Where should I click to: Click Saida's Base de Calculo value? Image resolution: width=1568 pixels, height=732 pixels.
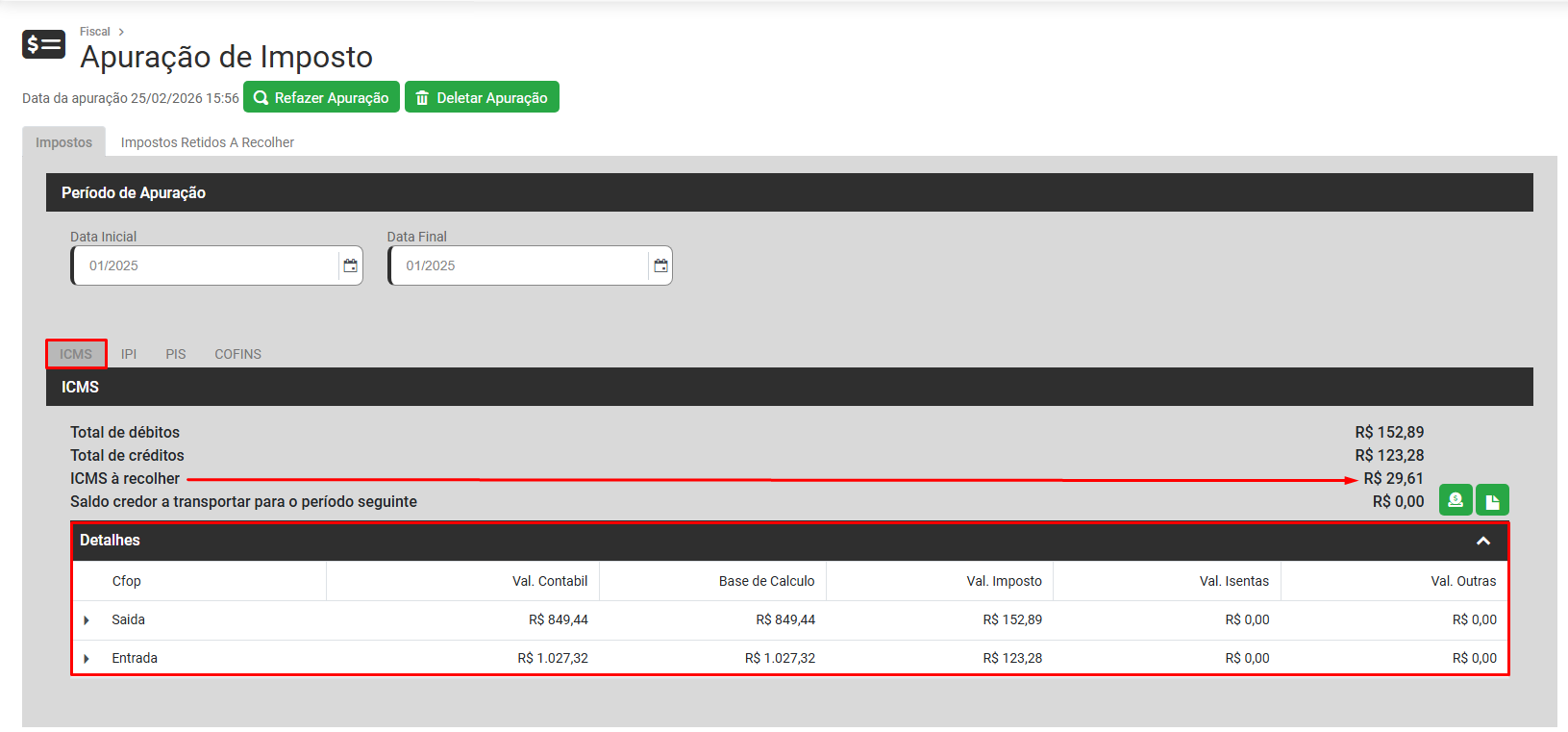pyautogui.click(x=785, y=619)
